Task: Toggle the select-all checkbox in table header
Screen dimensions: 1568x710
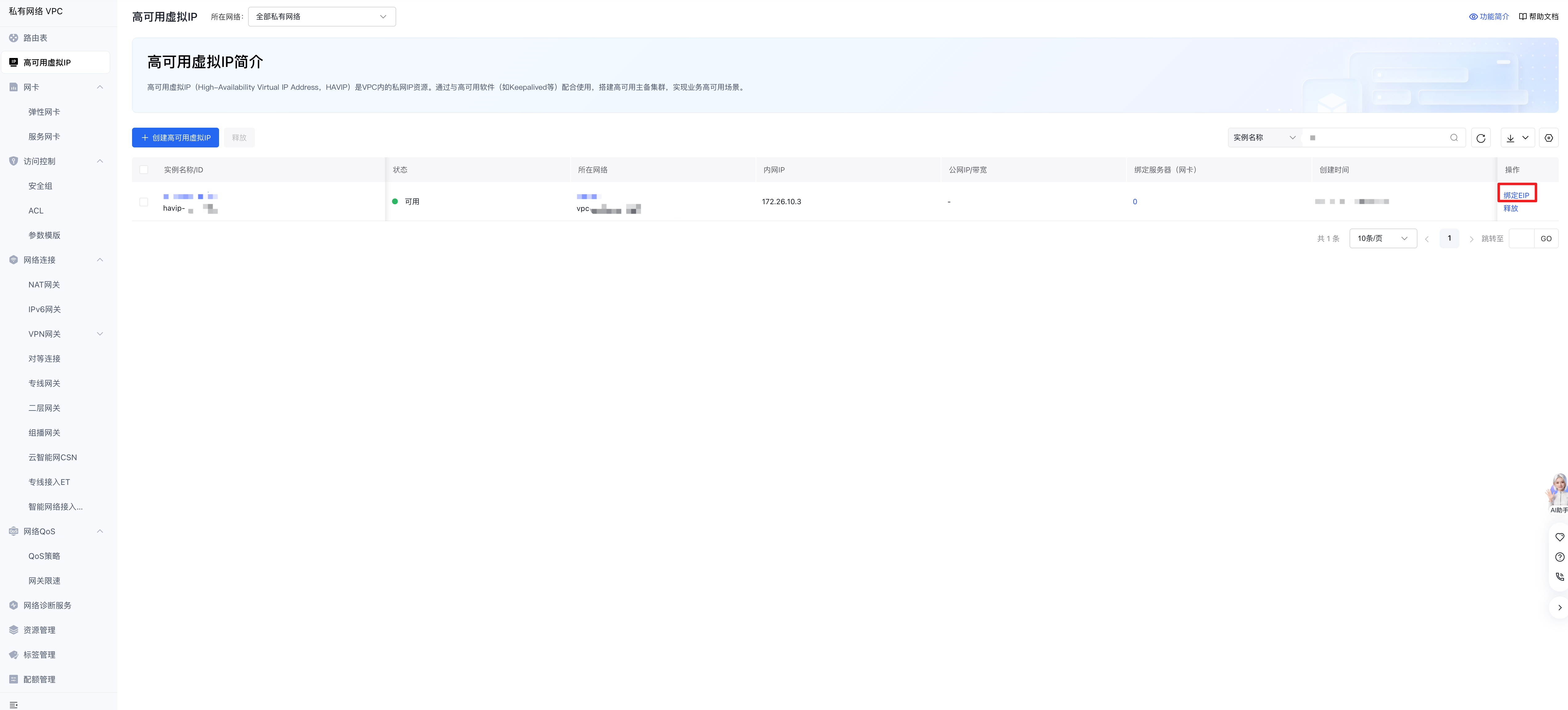Action: coord(144,170)
